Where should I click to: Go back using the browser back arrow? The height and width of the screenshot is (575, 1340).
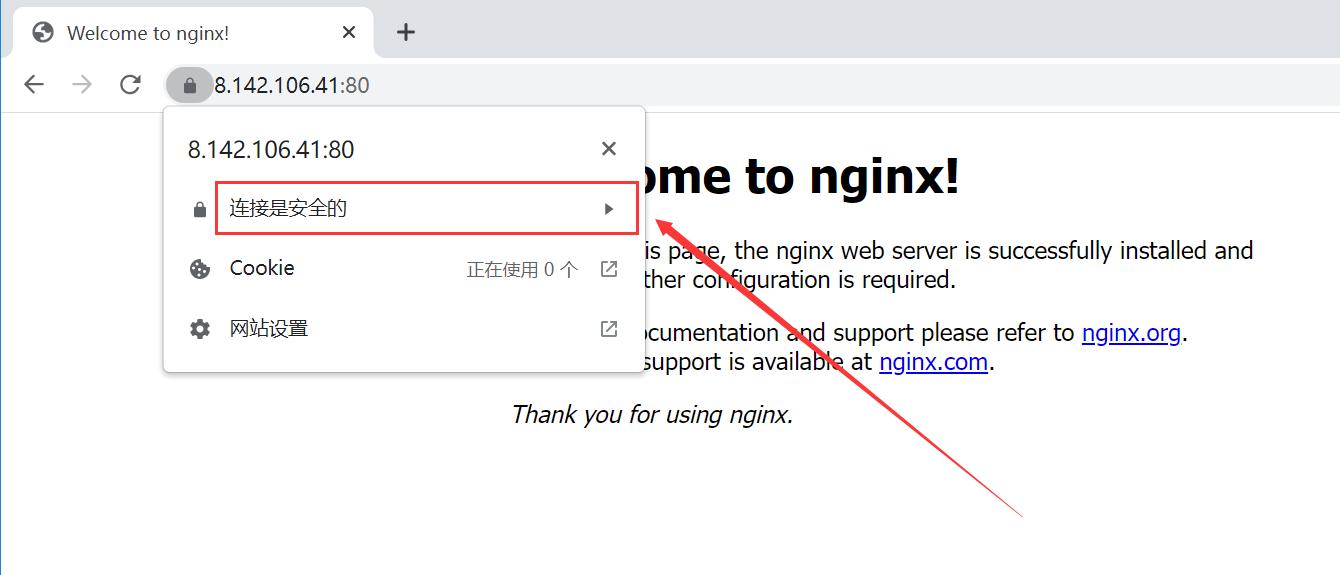tap(34, 85)
